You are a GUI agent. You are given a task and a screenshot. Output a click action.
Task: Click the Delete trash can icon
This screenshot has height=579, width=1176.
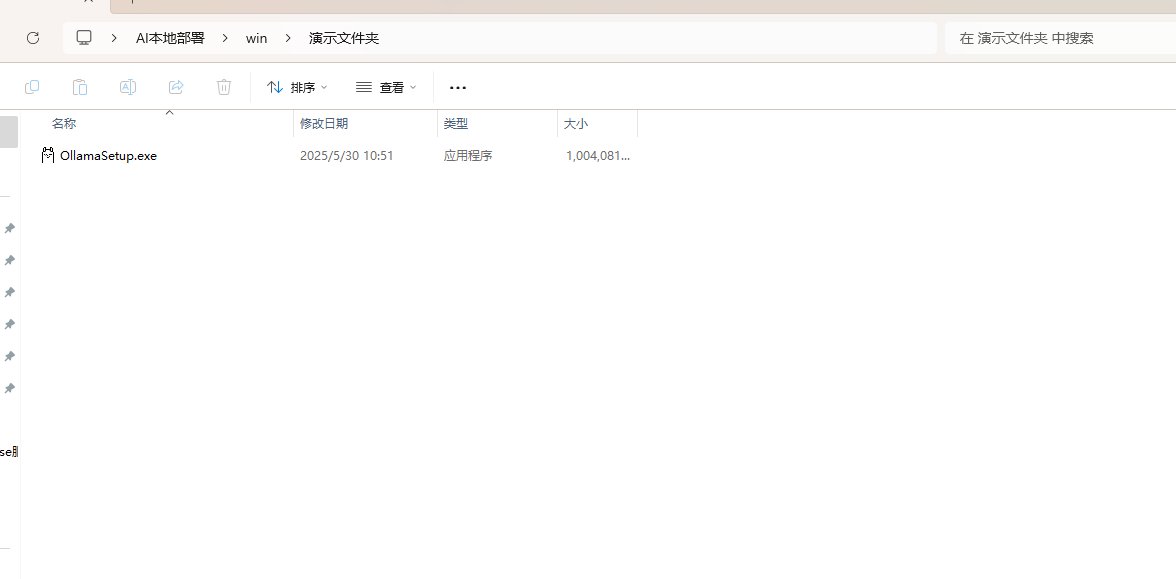[x=224, y=87]
